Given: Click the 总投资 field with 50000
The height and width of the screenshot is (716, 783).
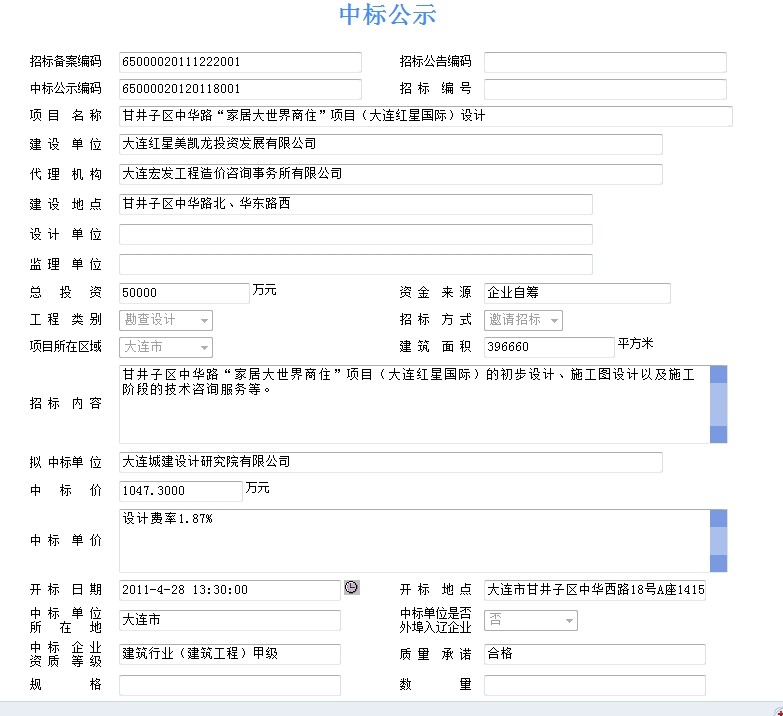Looking at the screenshot, I should [184, 293].
